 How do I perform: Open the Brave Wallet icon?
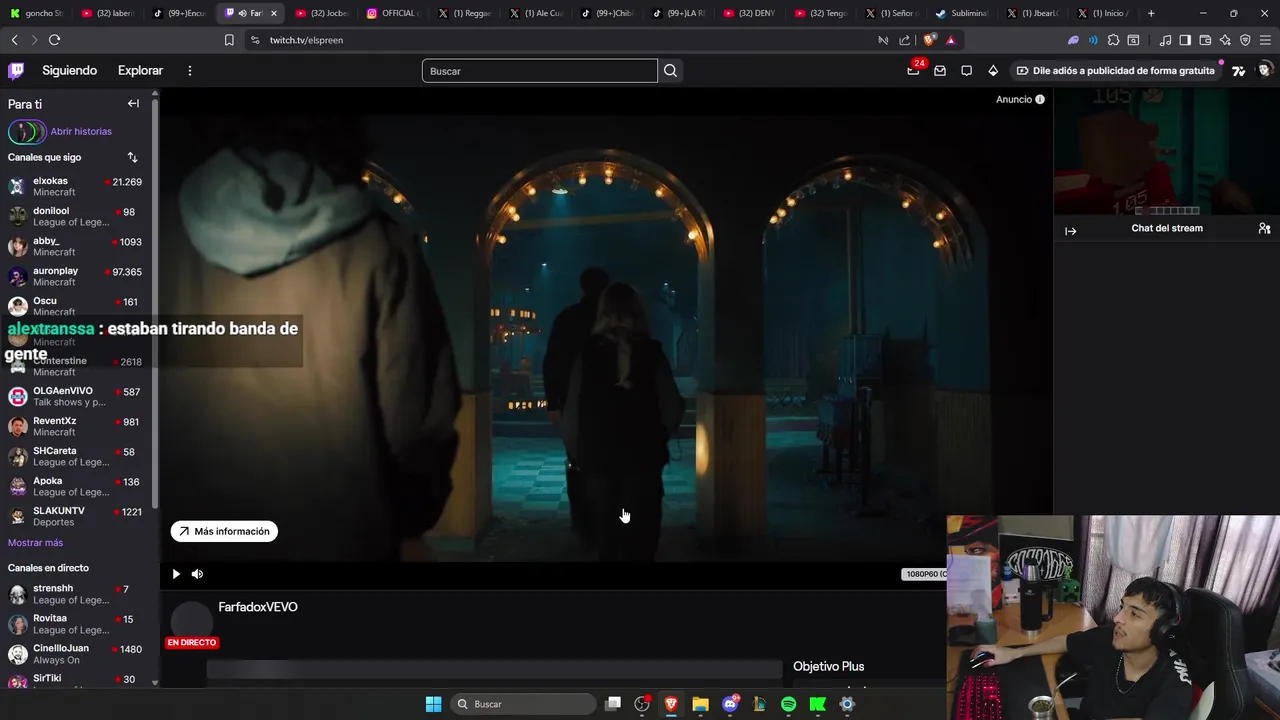pyautogui.click(x=1205, y=40)
